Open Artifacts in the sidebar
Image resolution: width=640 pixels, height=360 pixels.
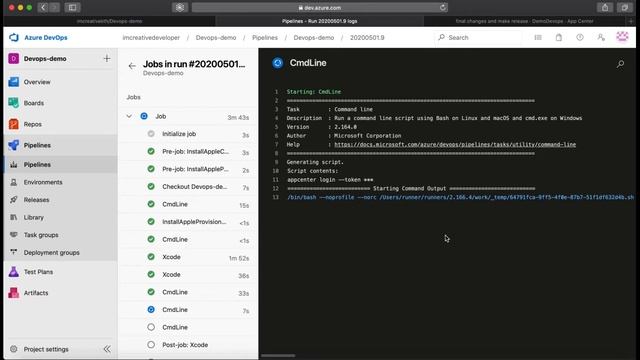(x=36, y=293)
